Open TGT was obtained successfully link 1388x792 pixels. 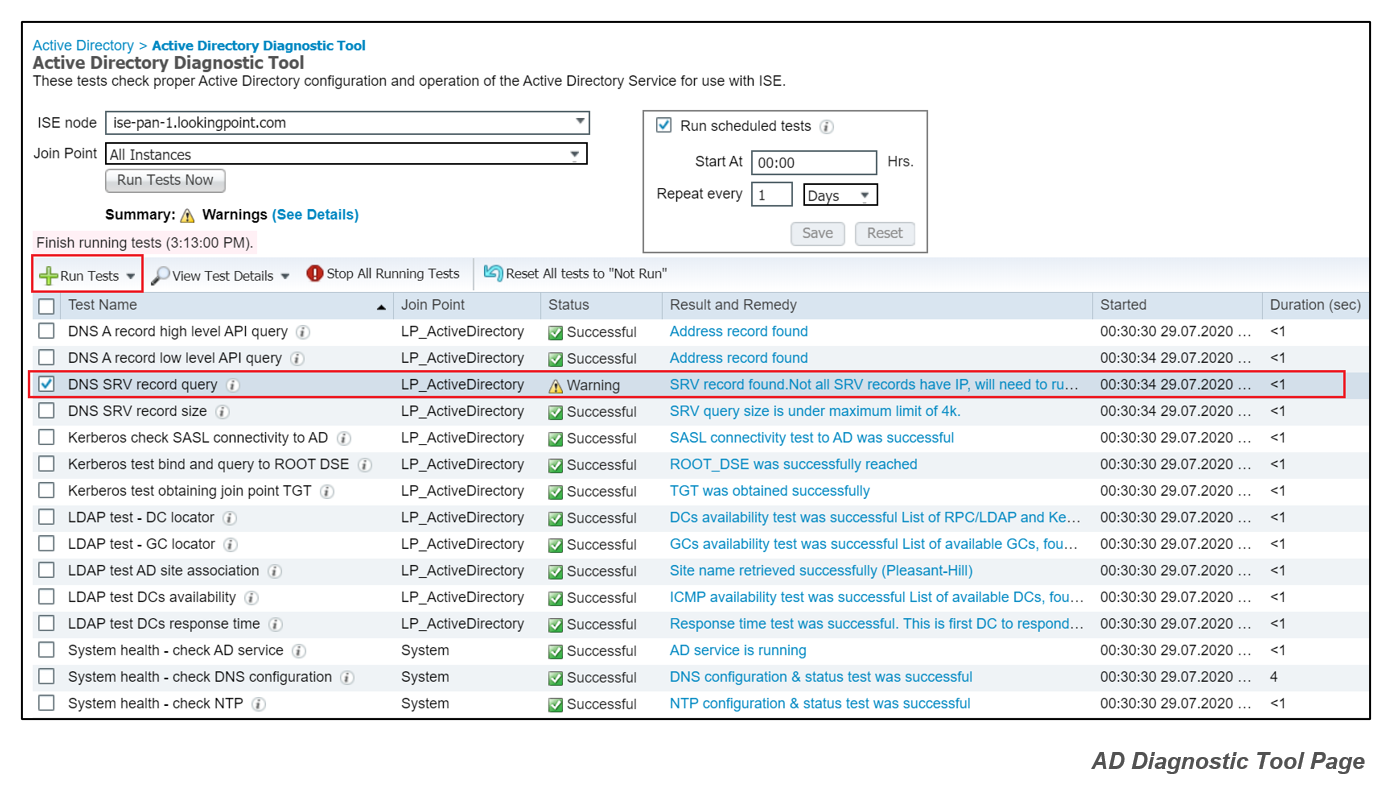pos(770,491)
